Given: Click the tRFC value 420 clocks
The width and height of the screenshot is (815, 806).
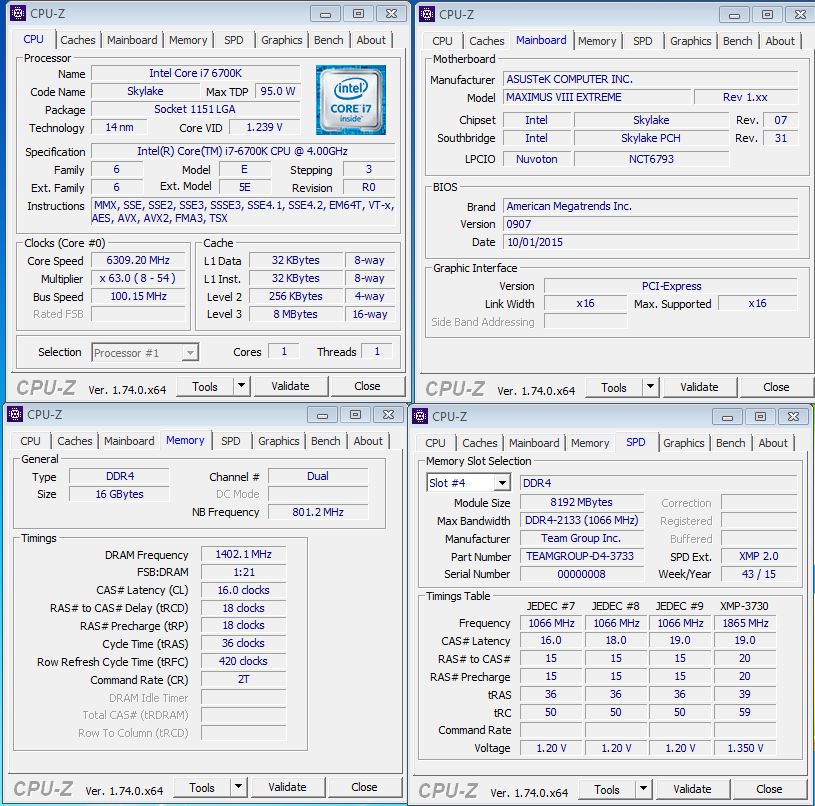Looking at the screenshot, I should click(243, 661).
